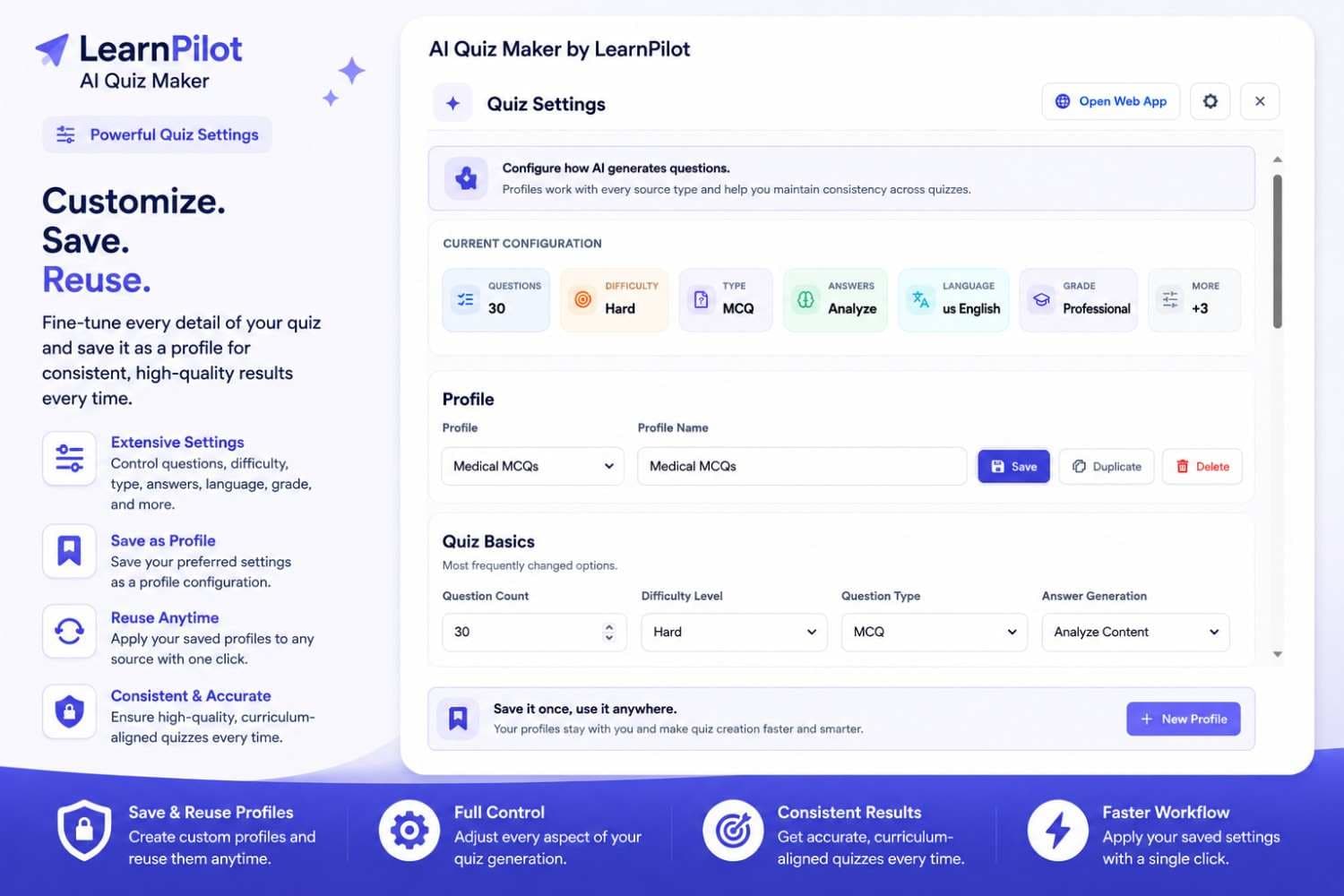Open the Profile dropdown showing Medical MCQs

(x=533, y=466)
